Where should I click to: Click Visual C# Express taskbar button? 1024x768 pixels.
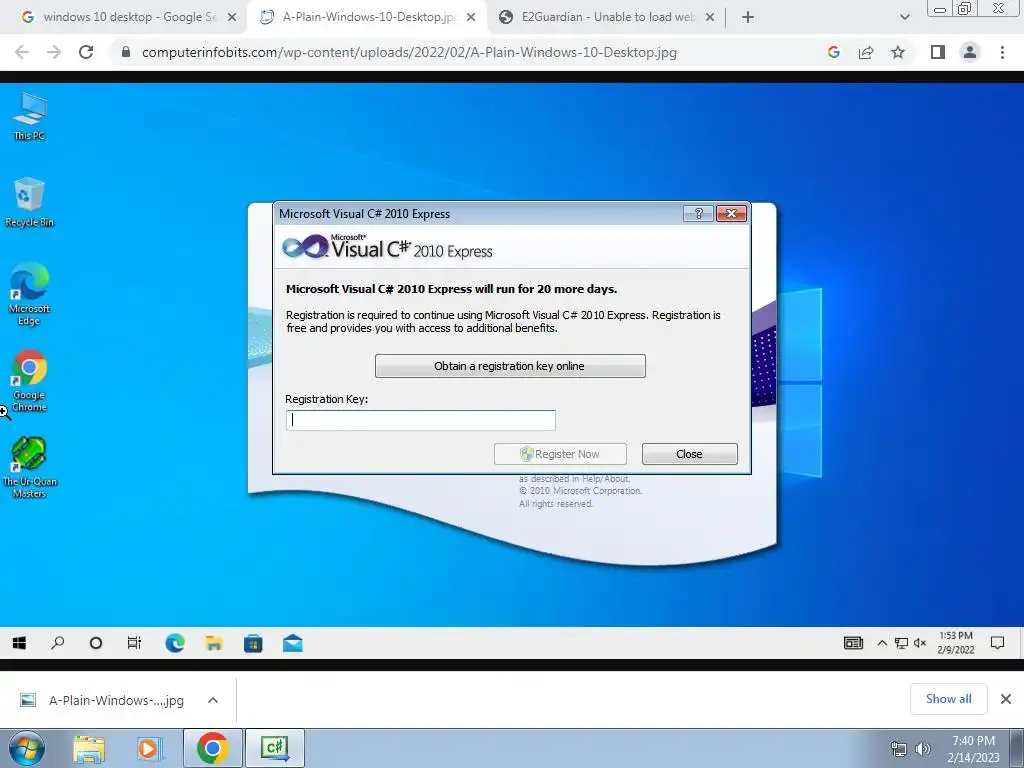(274, 748)
